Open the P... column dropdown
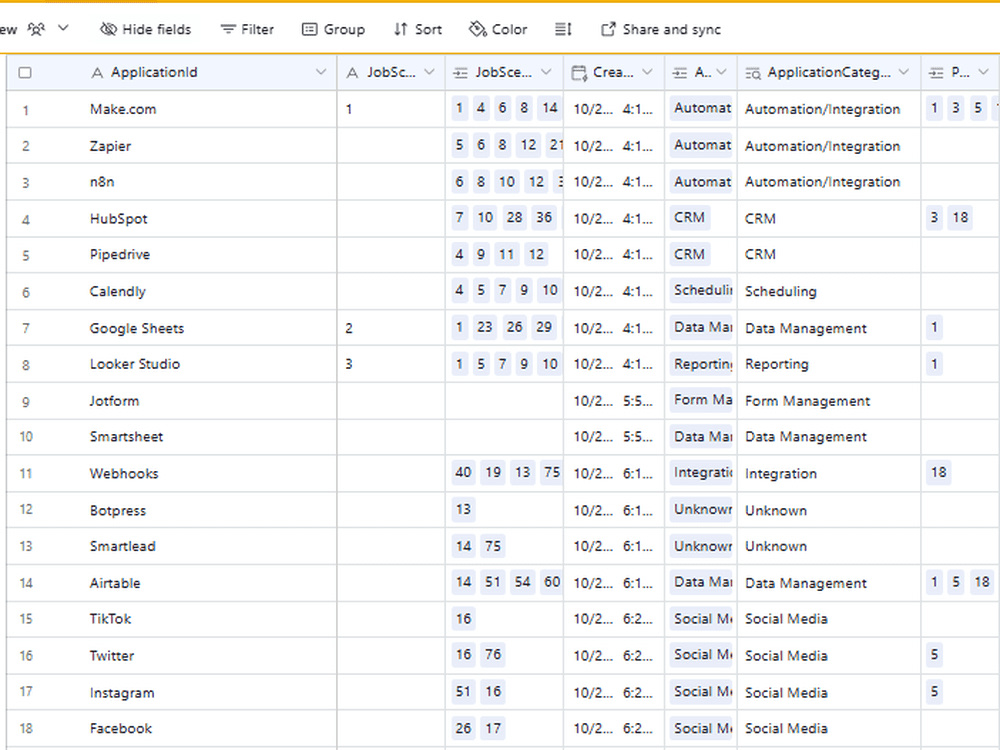The width and height of the screenshot is (1000, 750). point(983,72)
